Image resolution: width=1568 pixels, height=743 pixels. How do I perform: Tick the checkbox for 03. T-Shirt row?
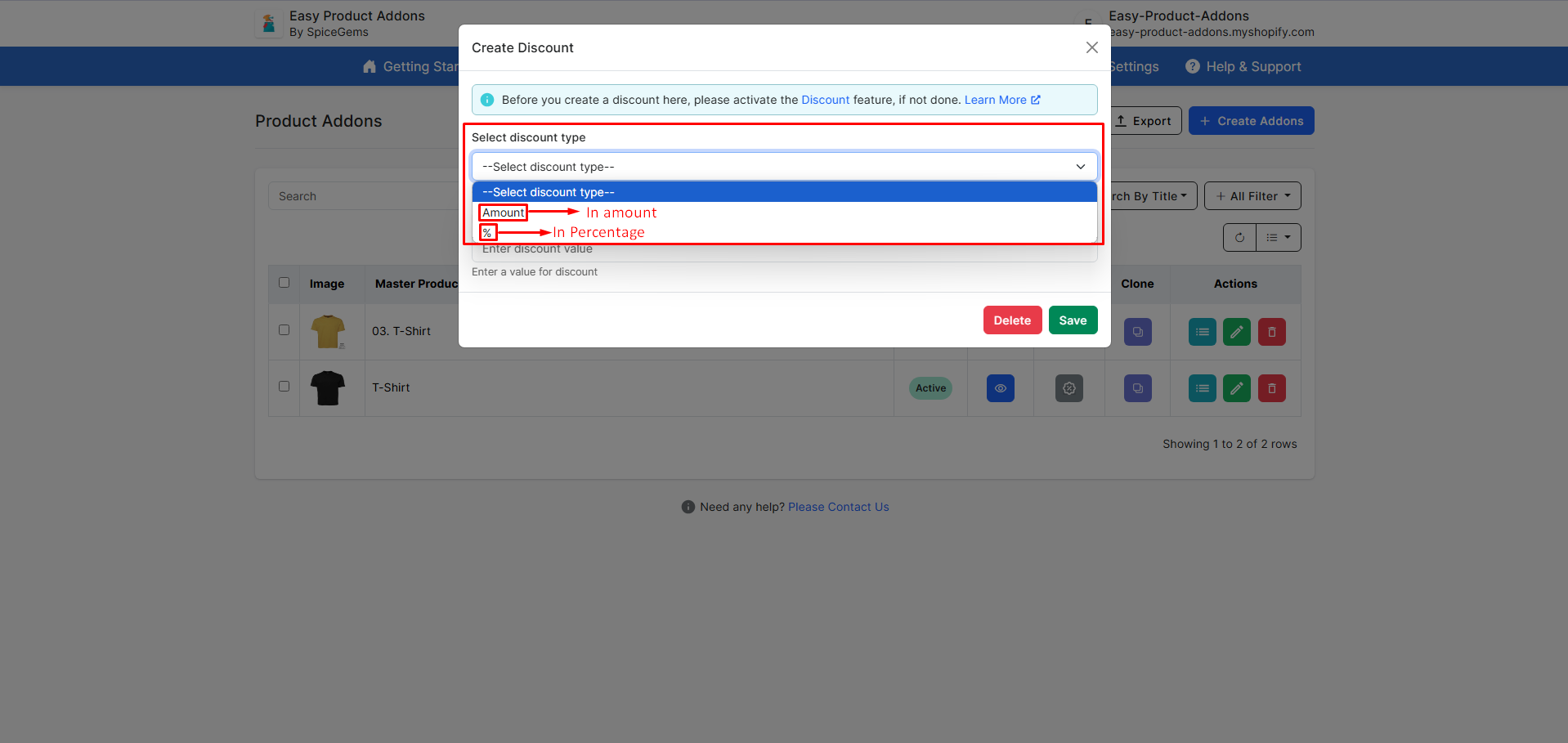[x=284, y=330]
